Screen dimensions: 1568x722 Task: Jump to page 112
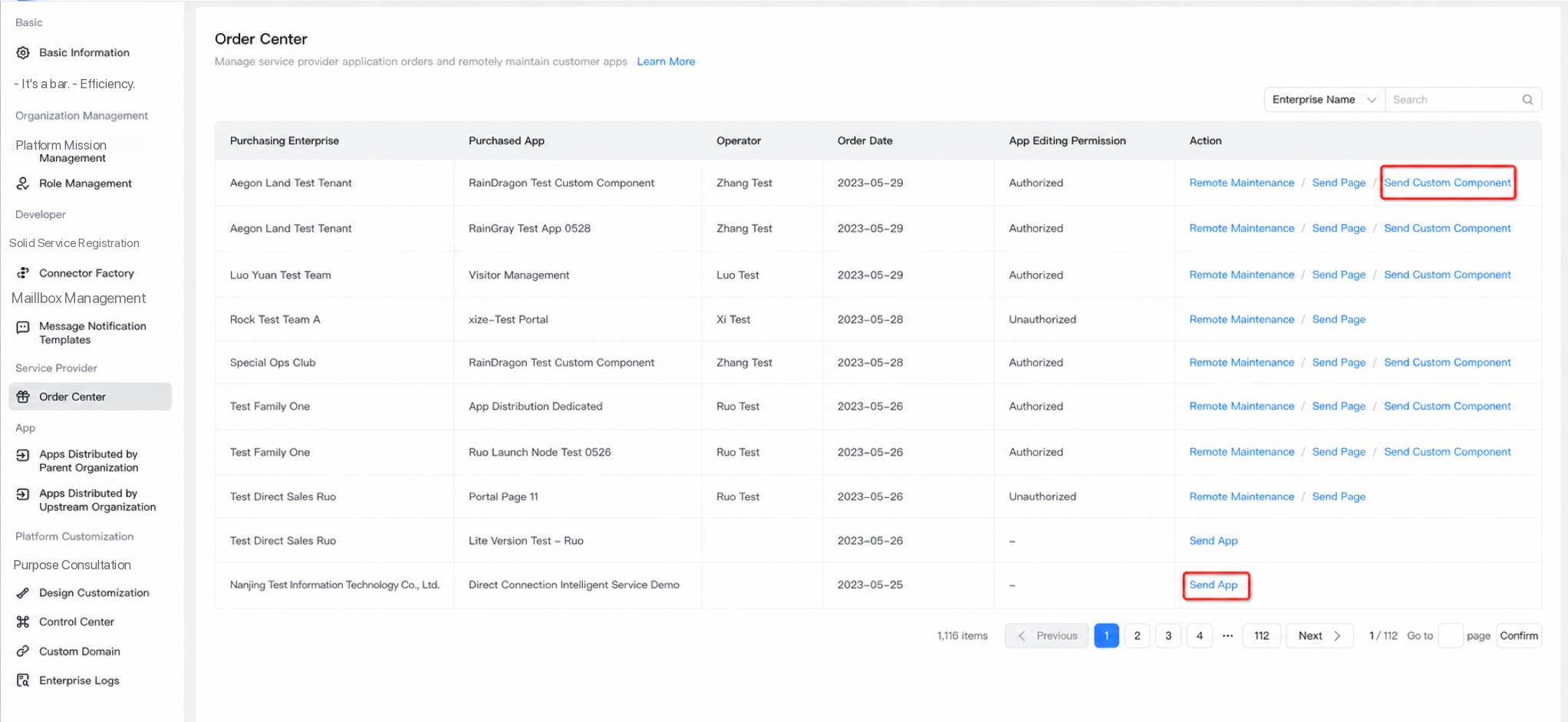[1261, 636]
